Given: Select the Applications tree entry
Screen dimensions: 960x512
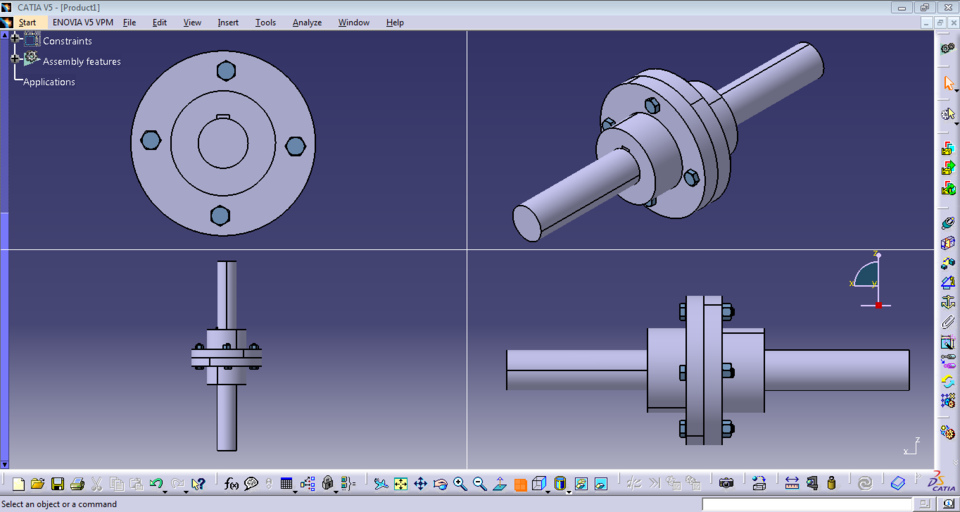Looking at the screenshot, I should coord(49,82).
